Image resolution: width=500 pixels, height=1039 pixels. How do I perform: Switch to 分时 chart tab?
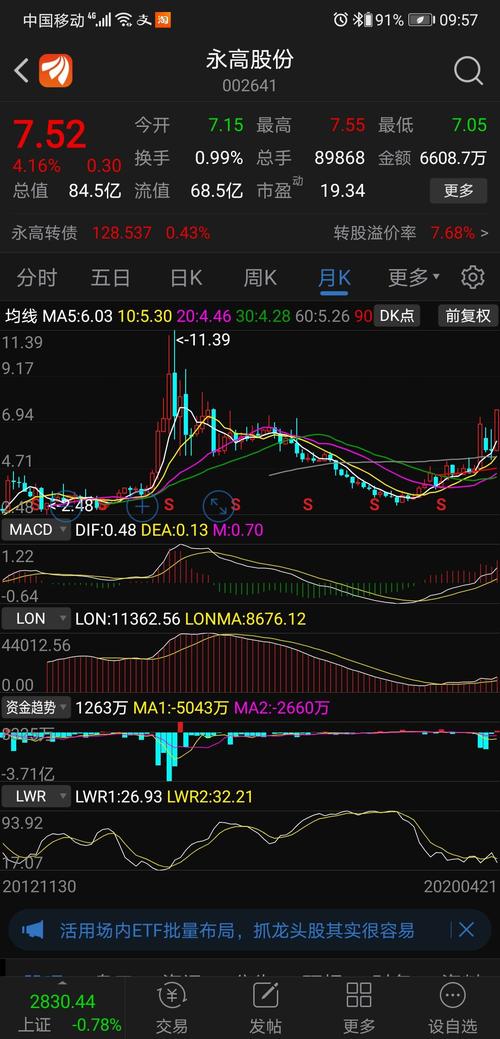[x=37, y=278]
